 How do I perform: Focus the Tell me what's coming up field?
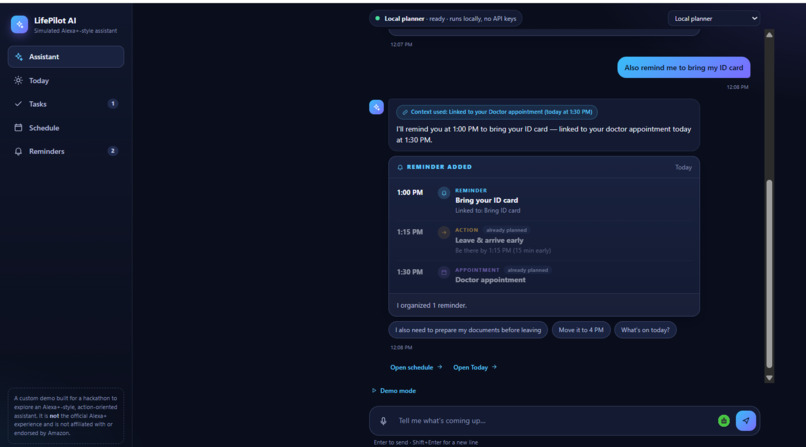[554, 421]
